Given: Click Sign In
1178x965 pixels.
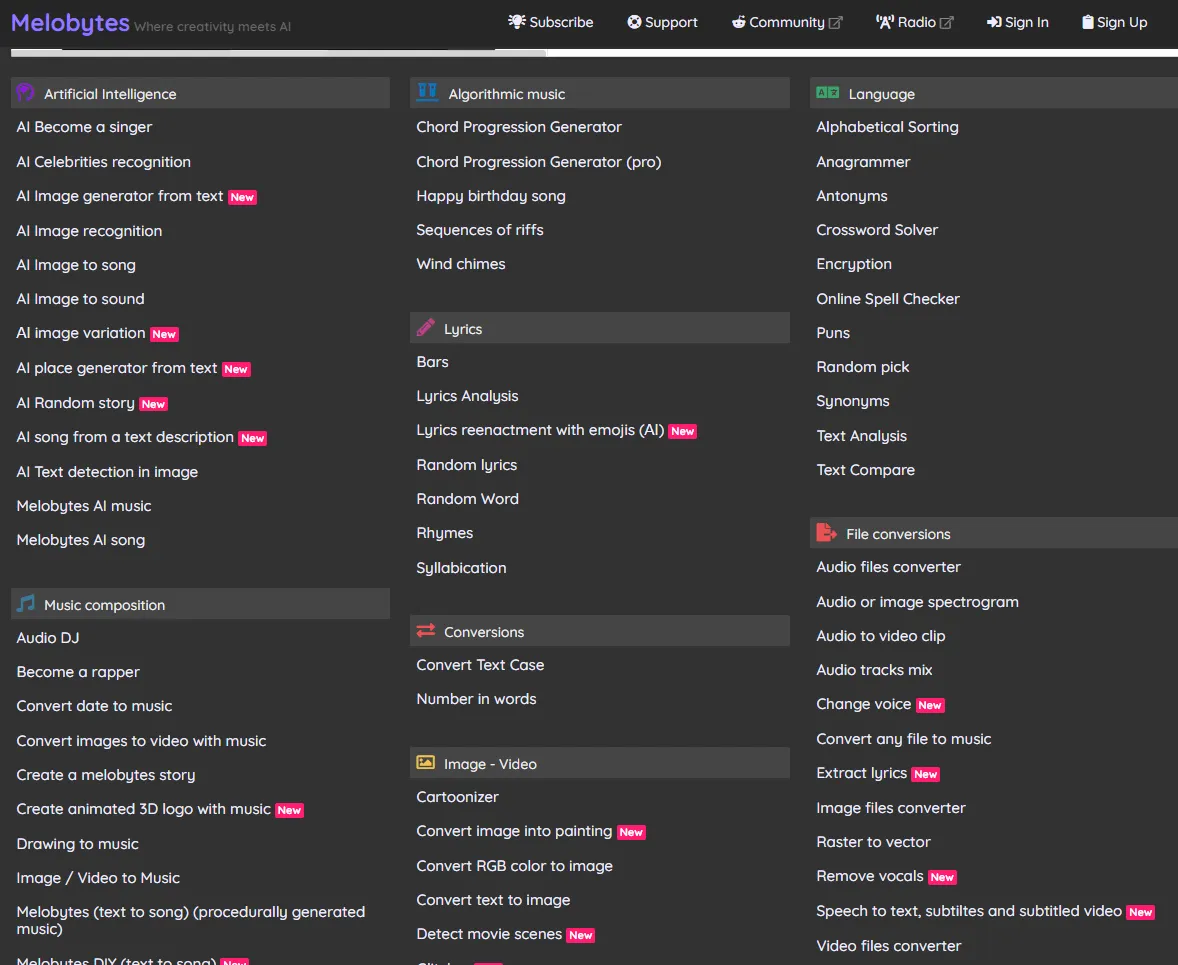Looking at the screenshot, I should click(x=1018, y=22).
